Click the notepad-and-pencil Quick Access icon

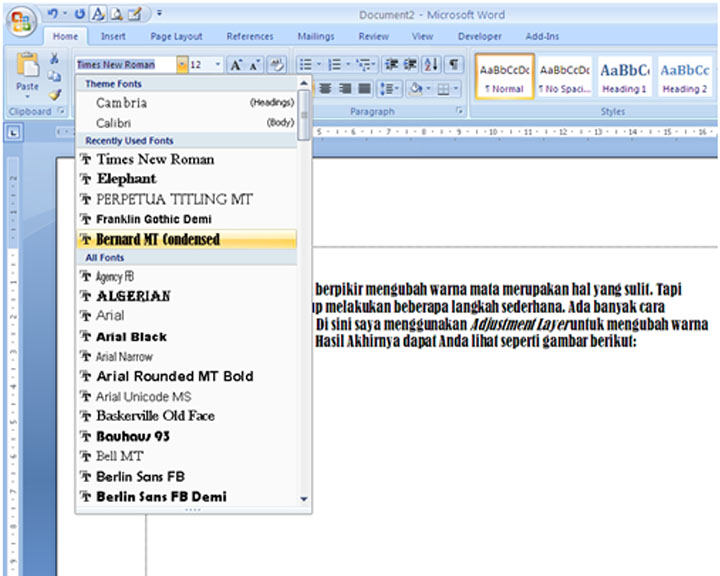tap(135, 14)
